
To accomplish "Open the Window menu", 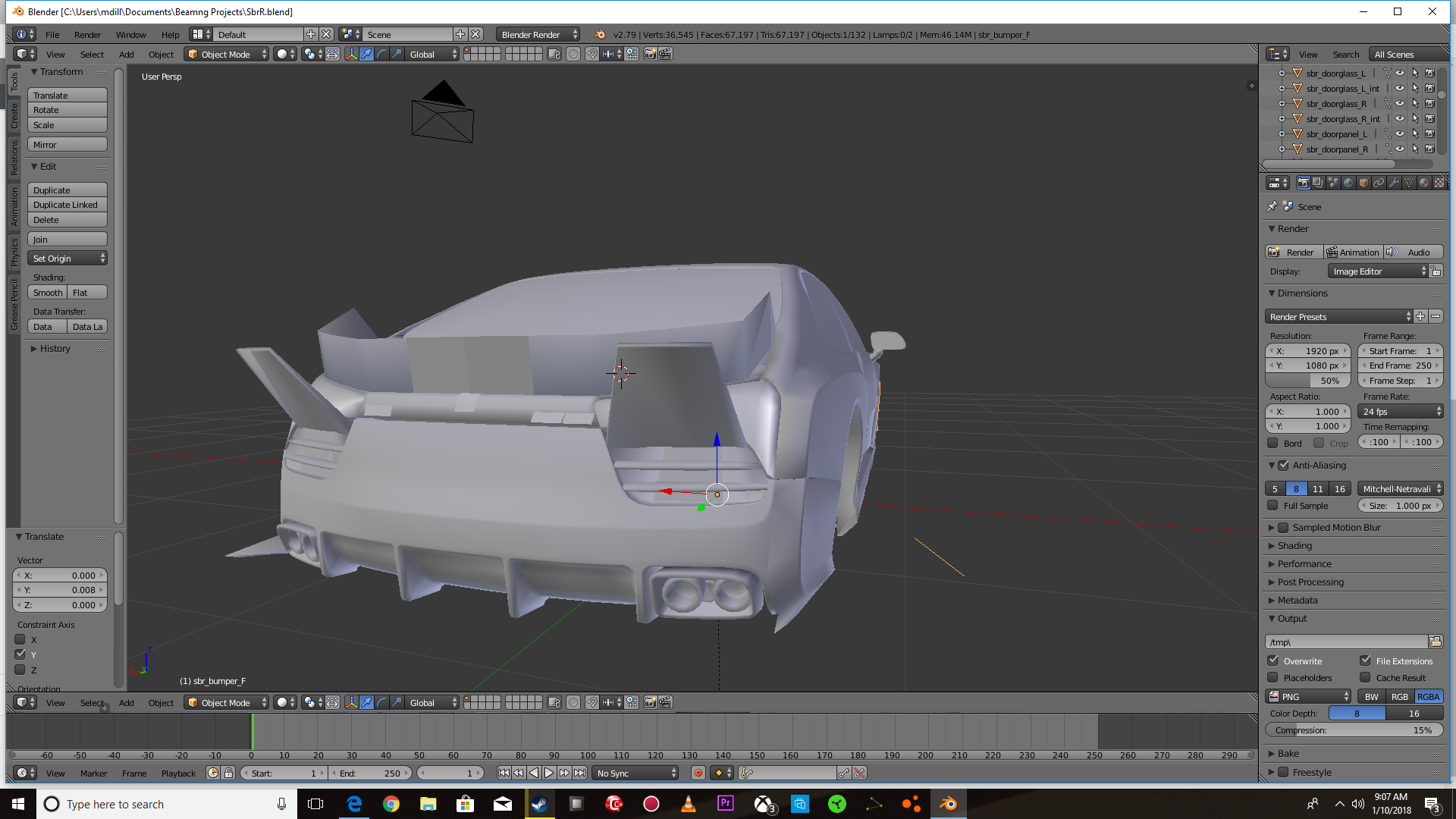I will pyautogui.click(x=130, y=35).
